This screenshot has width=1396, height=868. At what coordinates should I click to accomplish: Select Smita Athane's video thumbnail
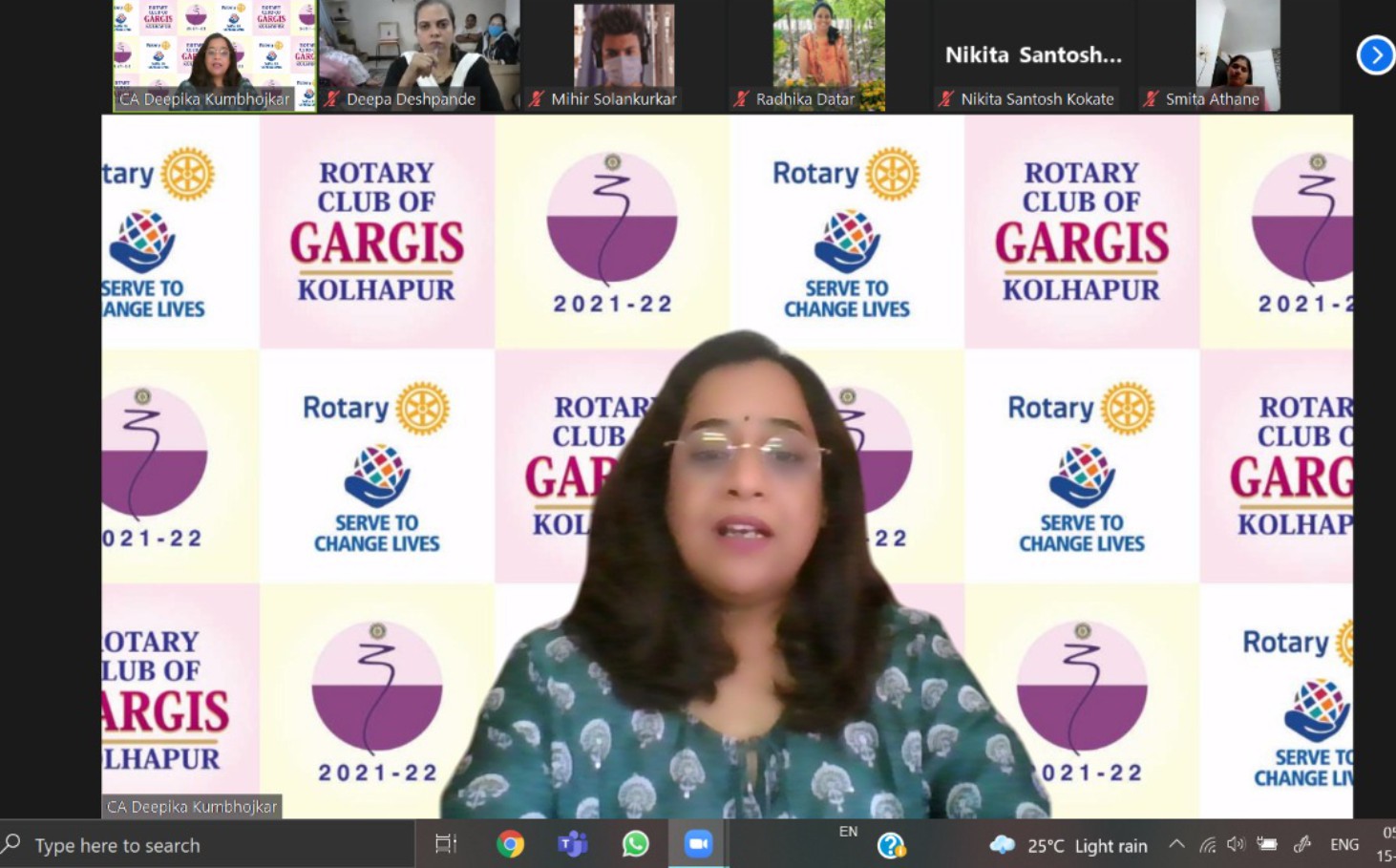click(x=1237, y=55)
